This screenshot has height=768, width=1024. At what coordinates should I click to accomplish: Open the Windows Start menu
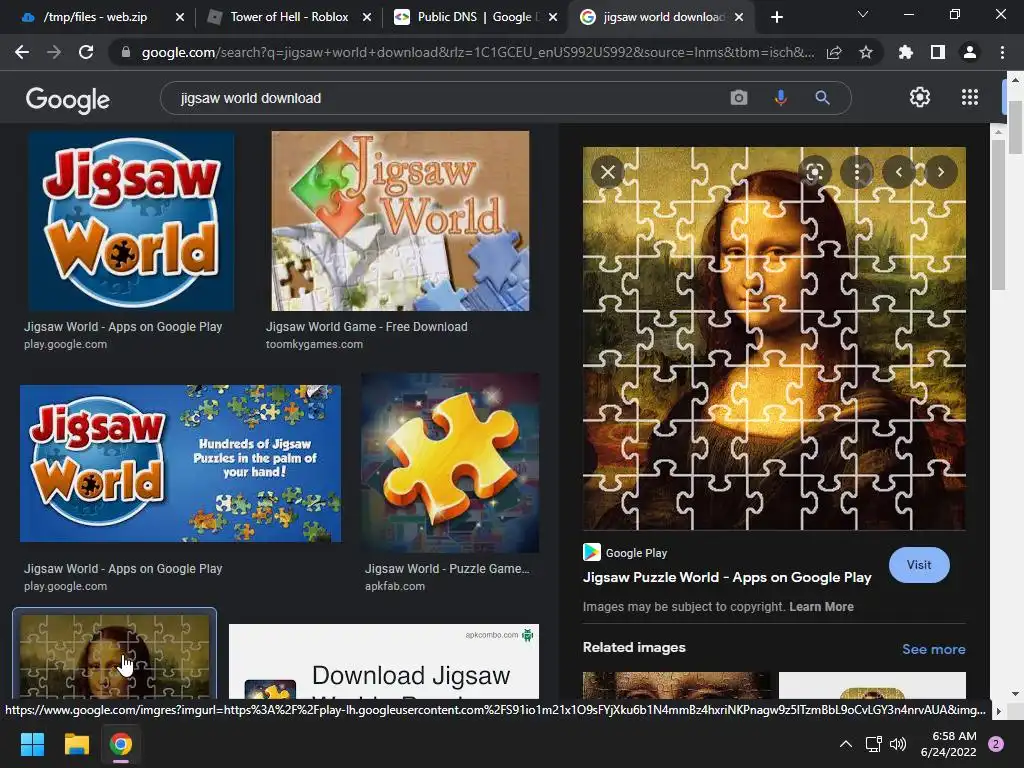[32, 744]
